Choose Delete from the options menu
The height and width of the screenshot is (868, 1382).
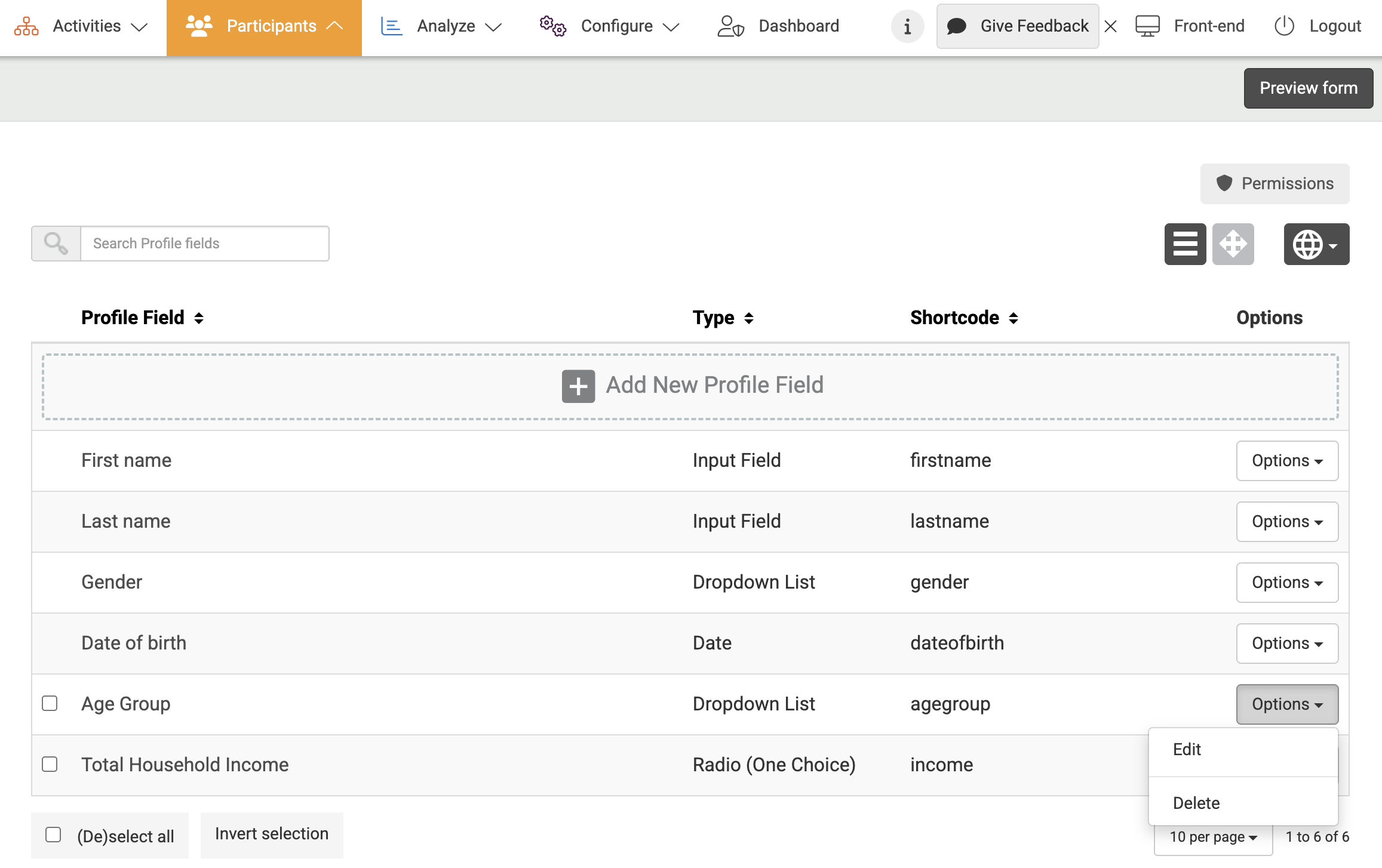tap(1196, 803)
